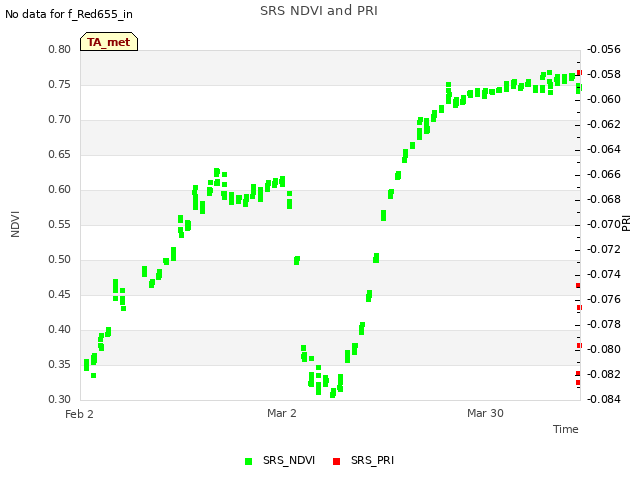Click the Time axis title
Viewport: 640px width, 480px height.
coord(566,429)
